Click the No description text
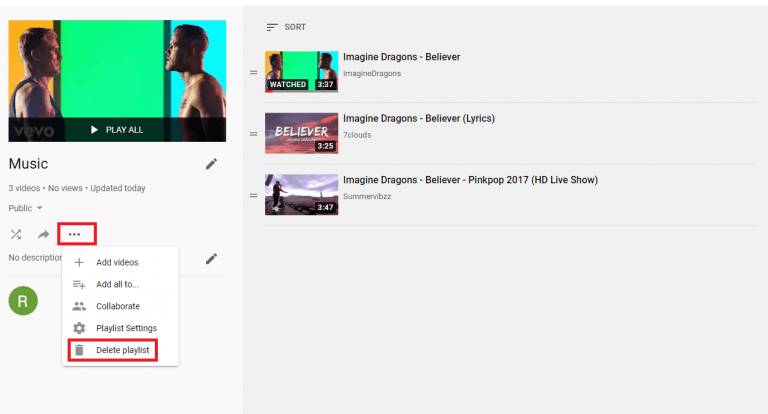Viewport: 768px width, 414px height. click(35, 258)
